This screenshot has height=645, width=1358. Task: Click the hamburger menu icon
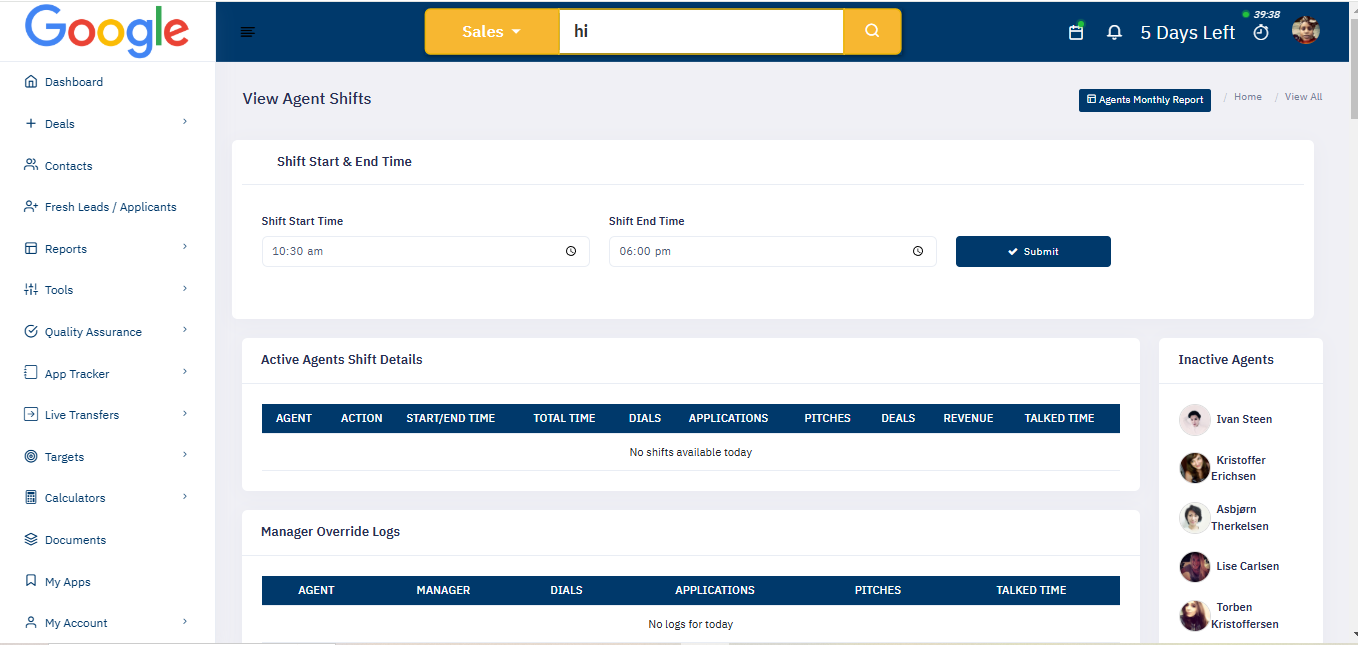[x=247, y=32]
